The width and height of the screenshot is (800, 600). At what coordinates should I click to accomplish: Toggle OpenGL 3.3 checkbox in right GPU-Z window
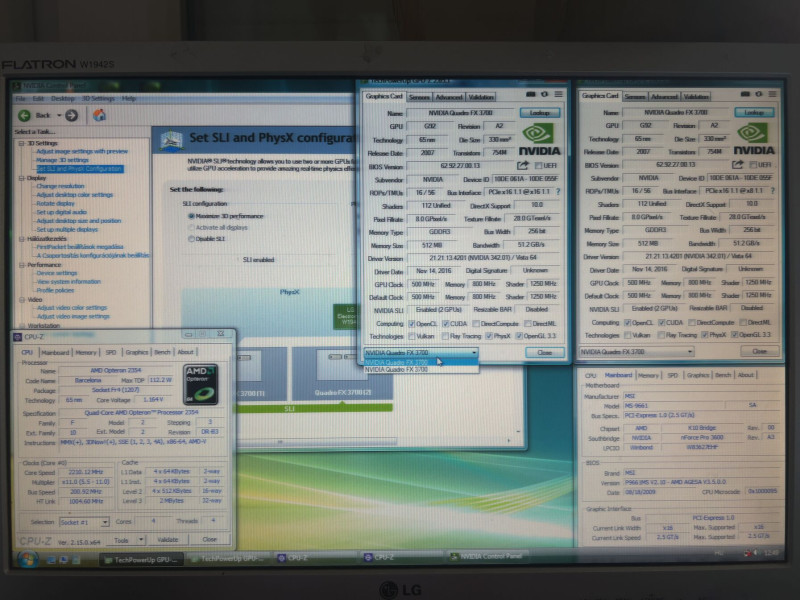pos(734,335)
